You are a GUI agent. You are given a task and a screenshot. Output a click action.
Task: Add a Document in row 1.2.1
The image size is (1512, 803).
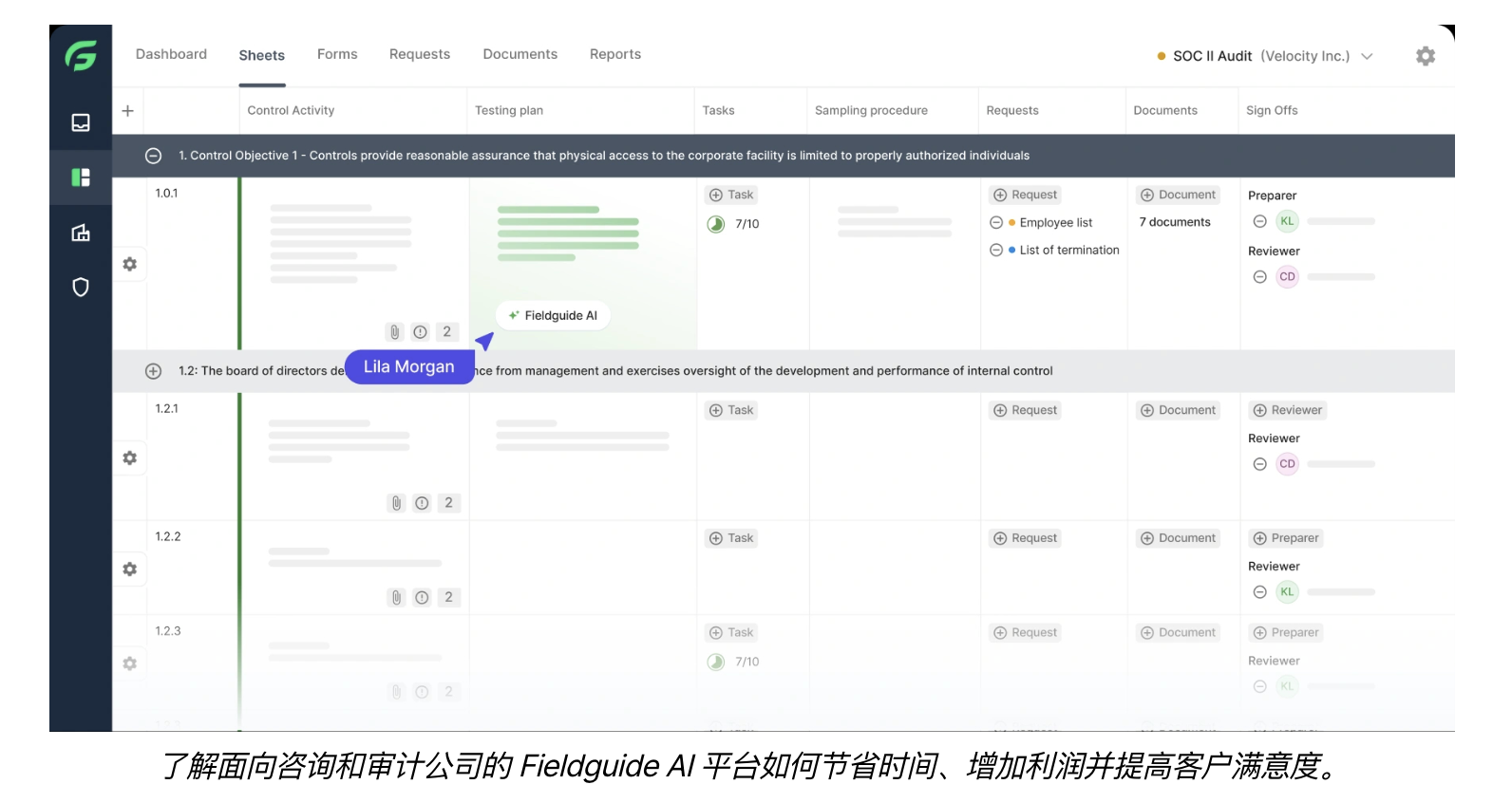pos(1179,410)
